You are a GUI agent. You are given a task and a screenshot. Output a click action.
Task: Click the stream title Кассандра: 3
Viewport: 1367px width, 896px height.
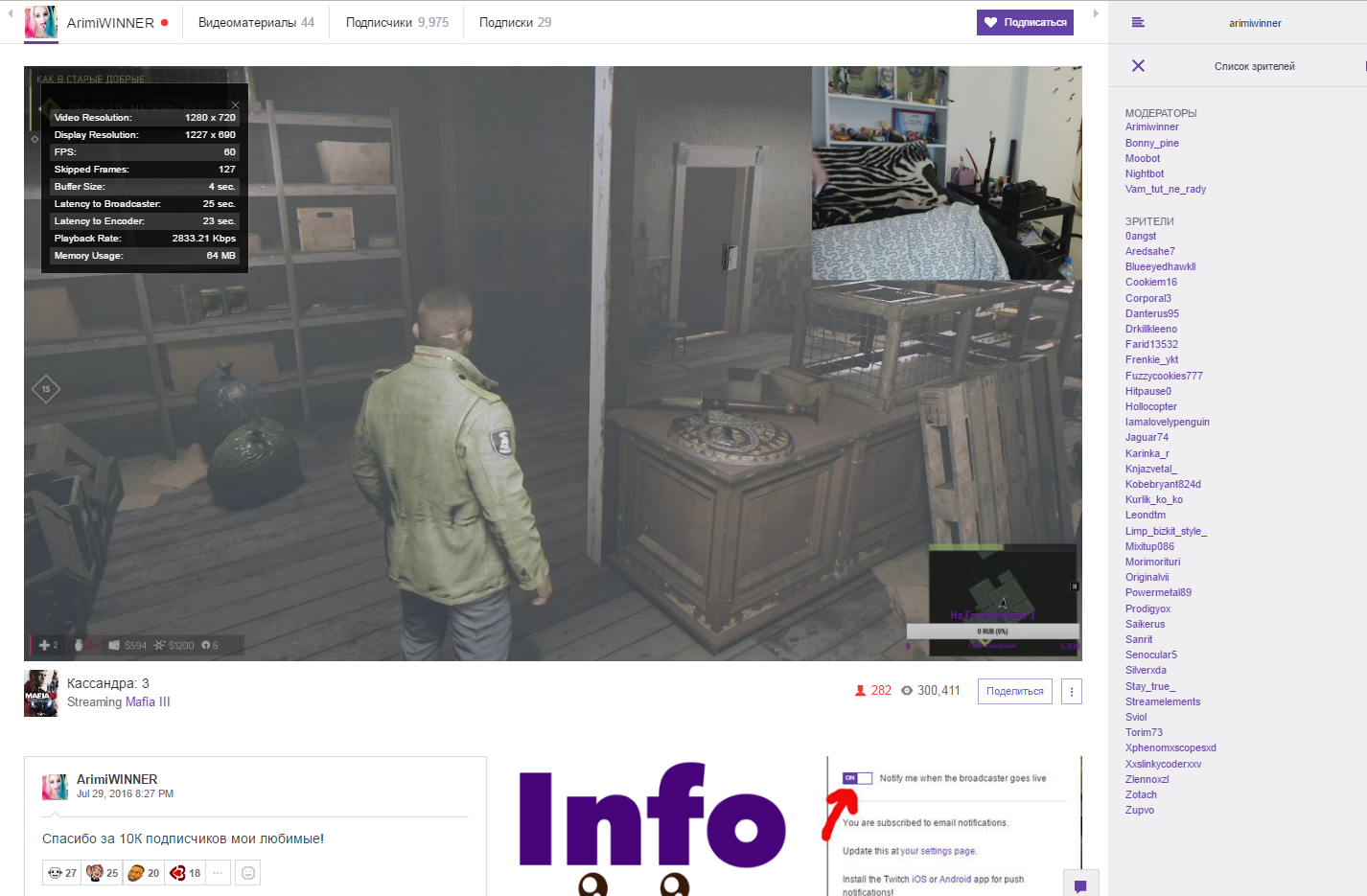[108, 683]
